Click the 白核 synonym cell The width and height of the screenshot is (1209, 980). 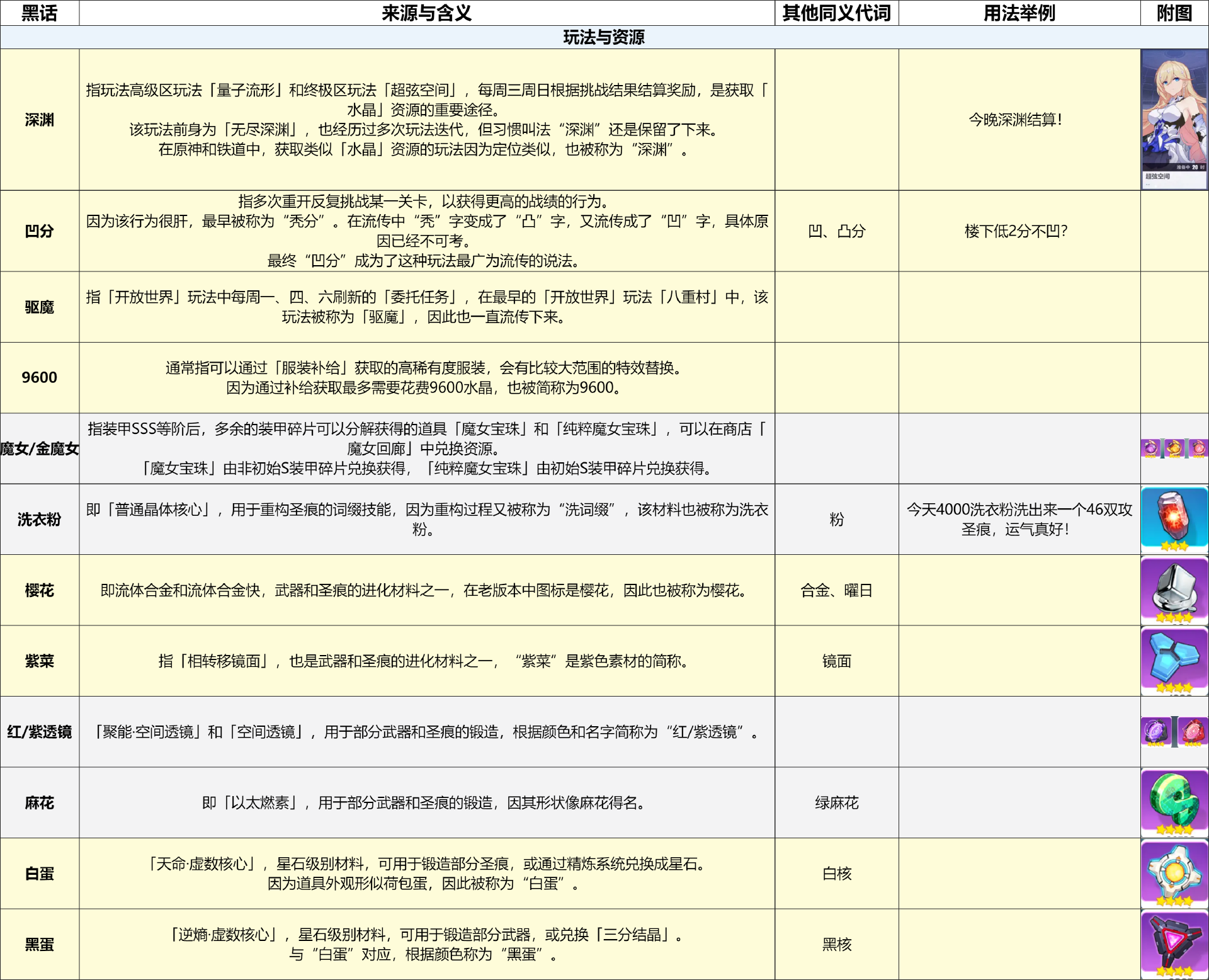coord(837,874)
